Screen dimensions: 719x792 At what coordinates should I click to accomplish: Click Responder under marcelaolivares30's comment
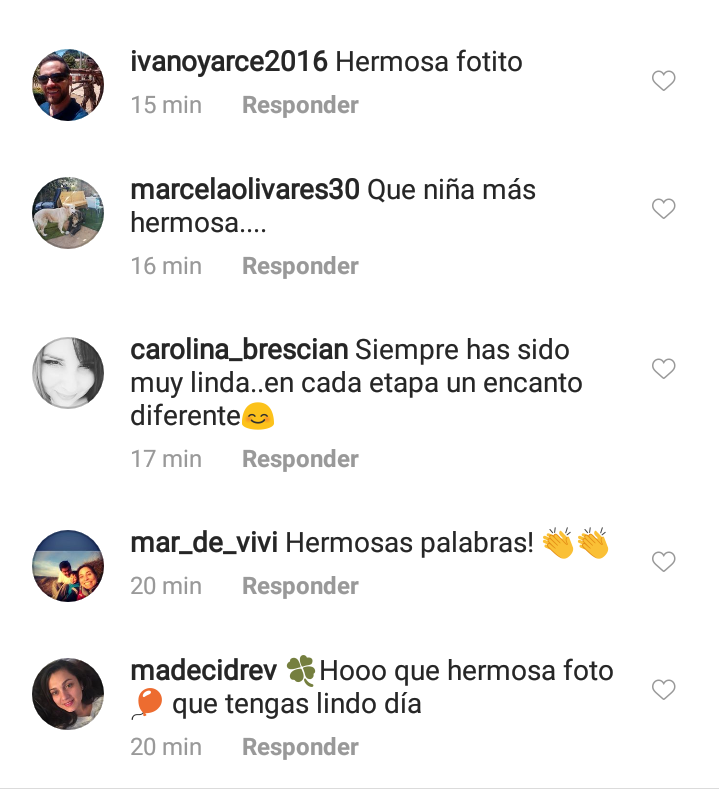pyautogui.click(x=300, y=266)
